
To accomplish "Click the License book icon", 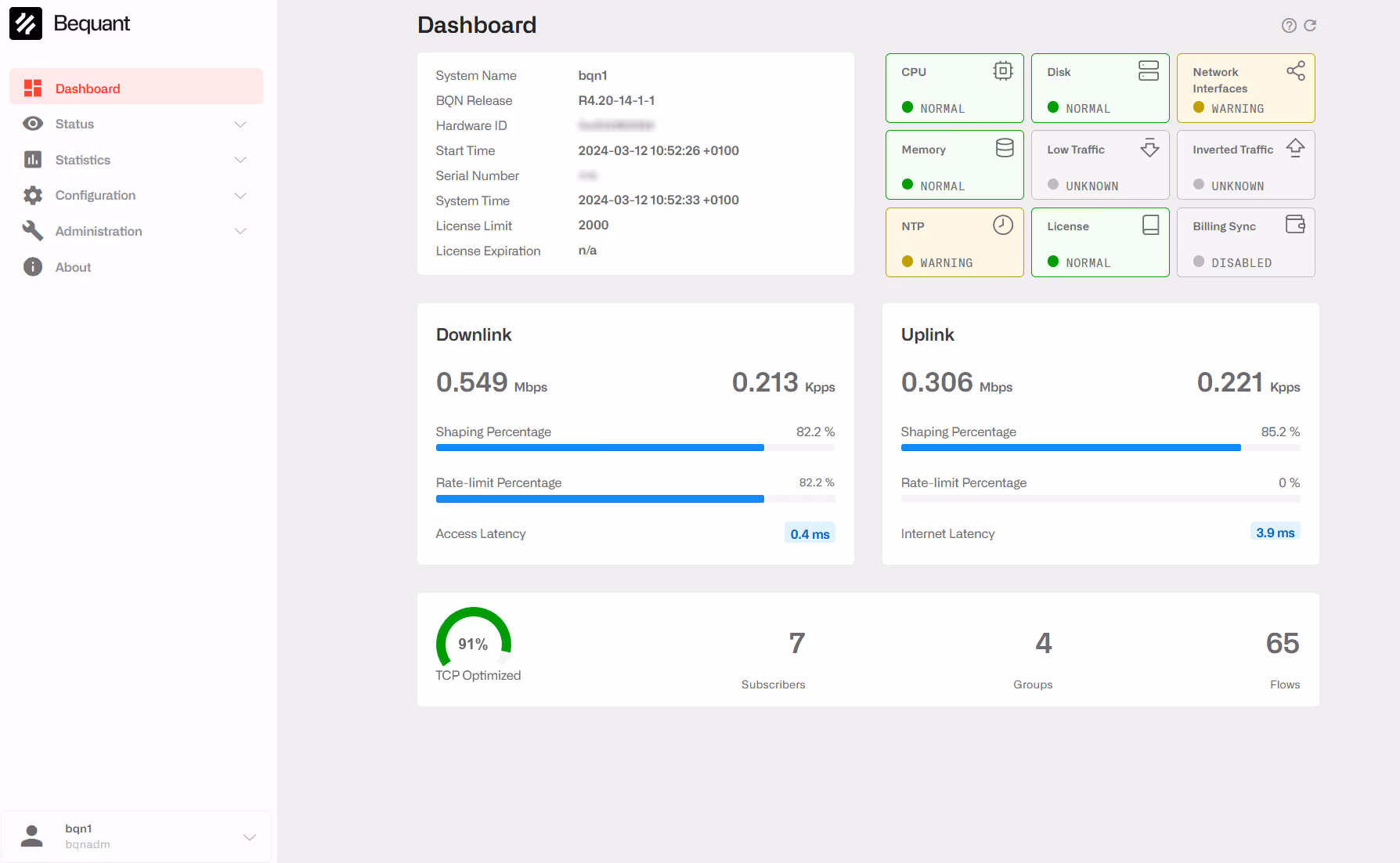I will 1150,225.
